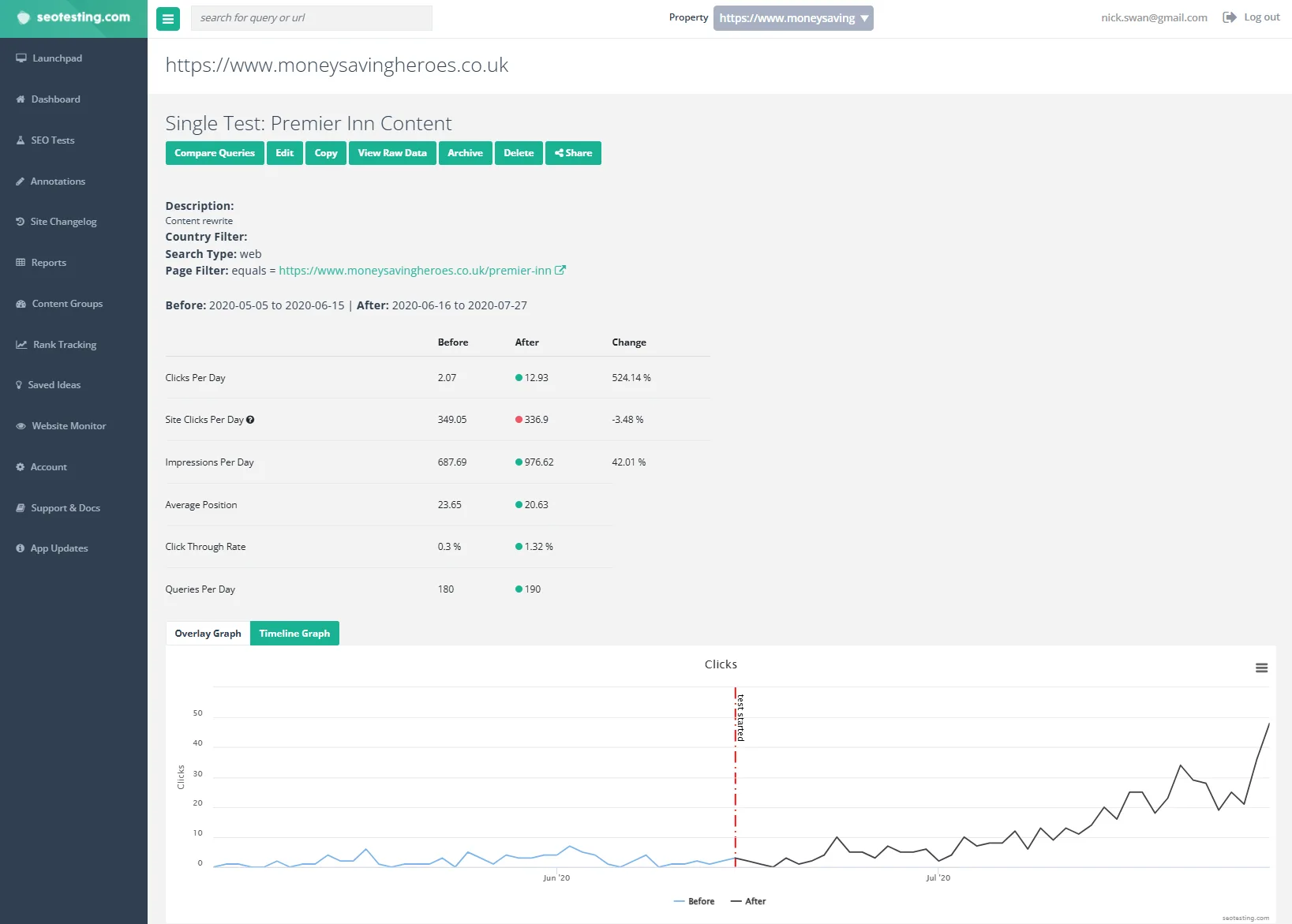
Task: Open Saved Ideas in the sidebar
Action: pos(54,385)
